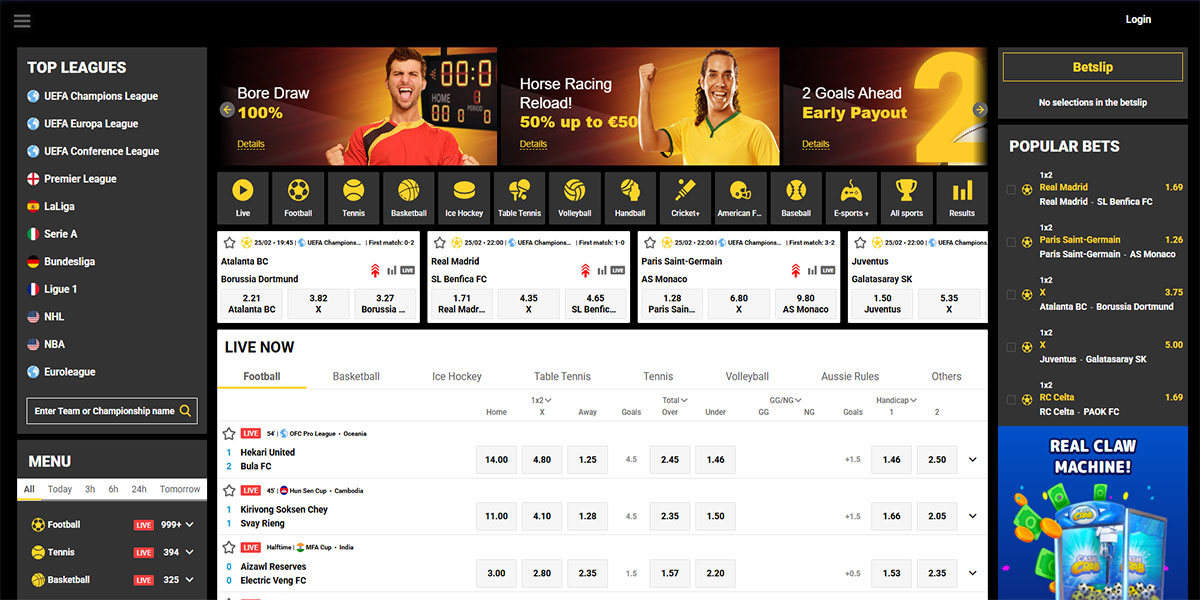Viewport: 1200px width, 600px height.
Task: Select the Volleyball sport icon
Action: point(574,197)
